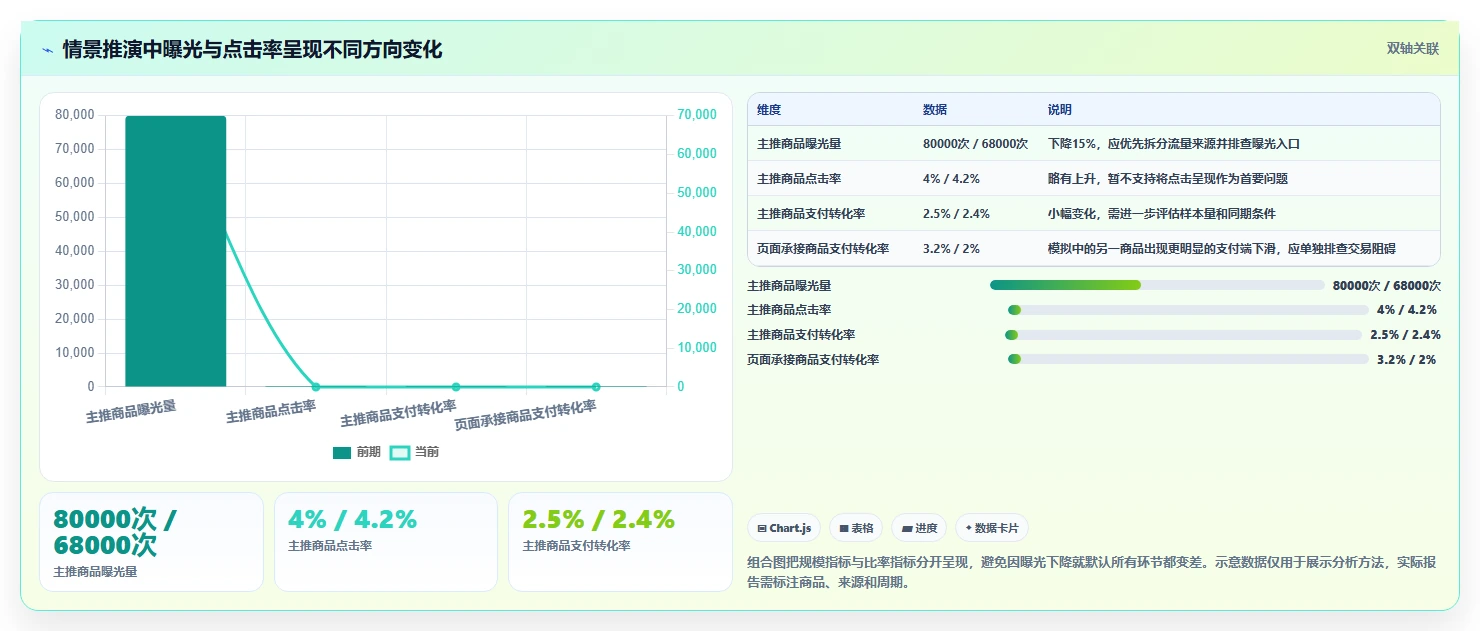Click the 数据卡片 tag chip
This screenshot has width=1480, height=631.
(991, 528)
